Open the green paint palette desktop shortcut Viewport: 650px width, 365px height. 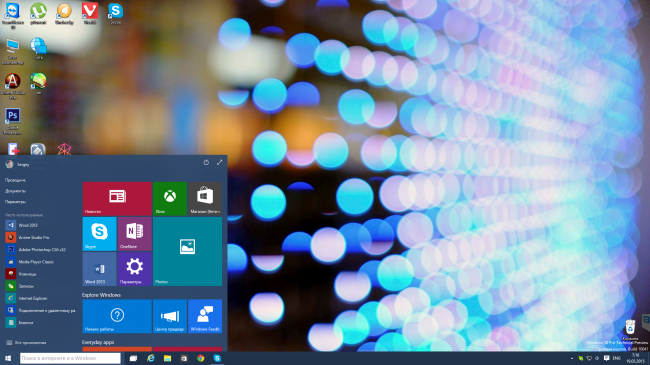pyautogui.click(x=38, y=83)
